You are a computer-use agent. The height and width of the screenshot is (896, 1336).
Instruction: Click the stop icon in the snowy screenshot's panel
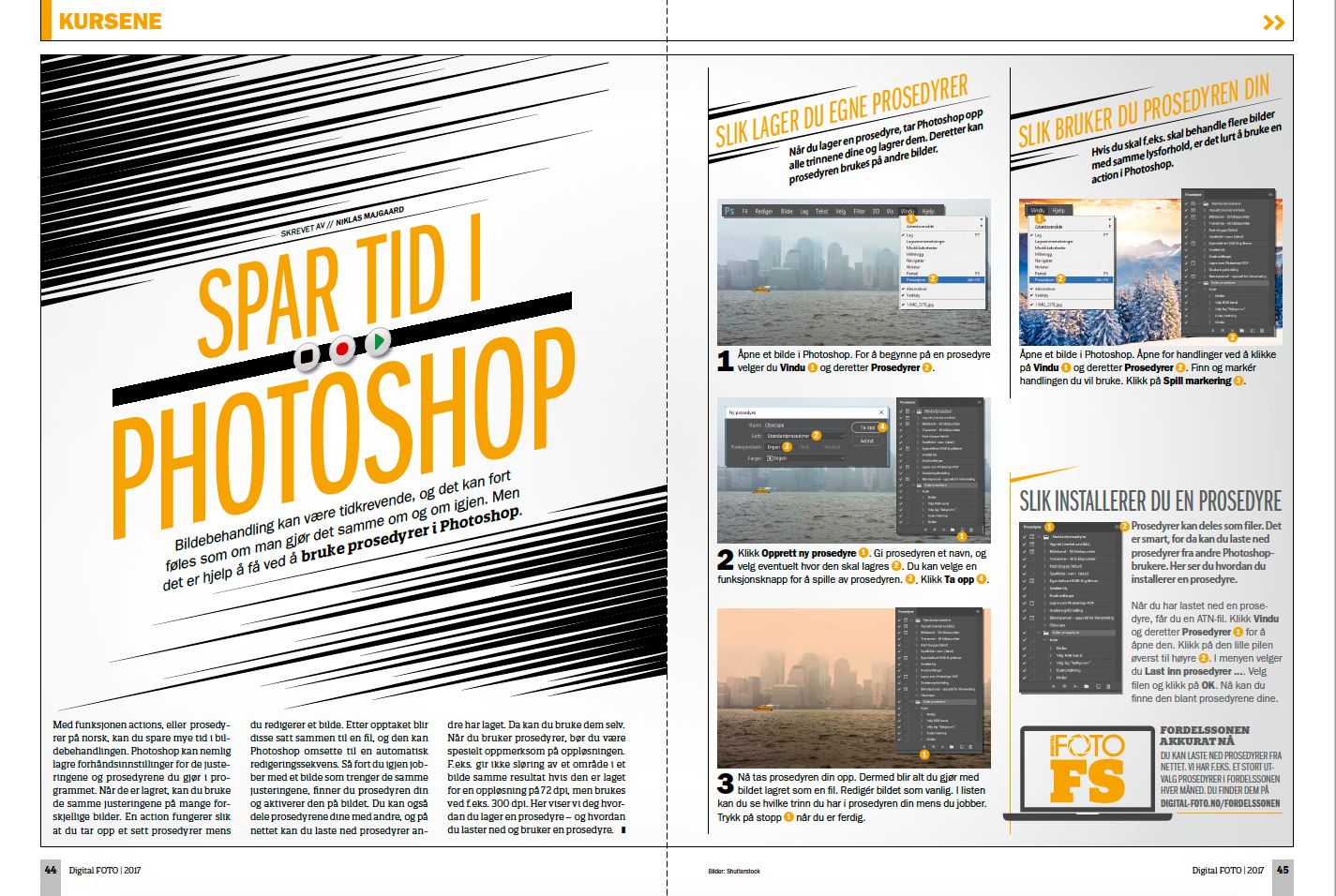[1214, 332]
